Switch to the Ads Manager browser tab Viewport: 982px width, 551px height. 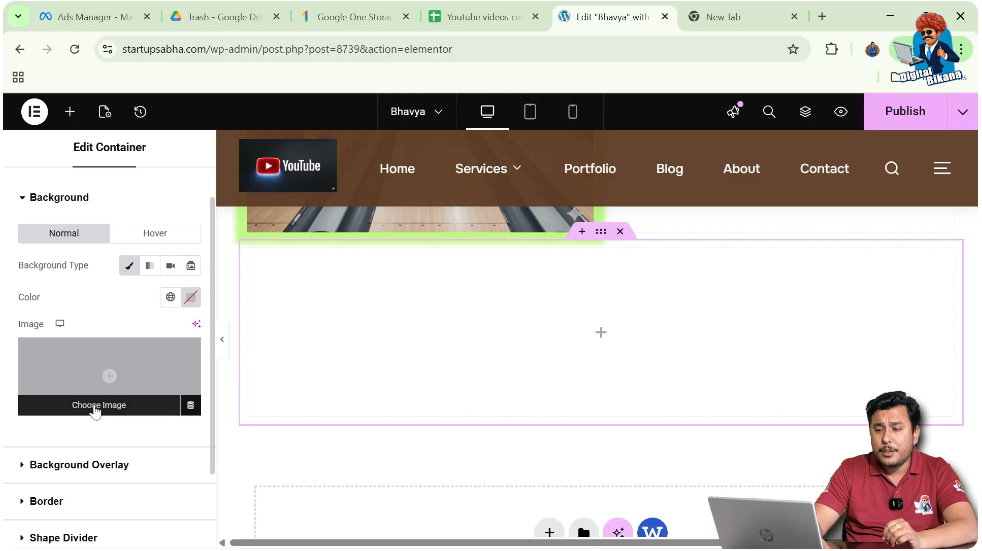[90, 17]
